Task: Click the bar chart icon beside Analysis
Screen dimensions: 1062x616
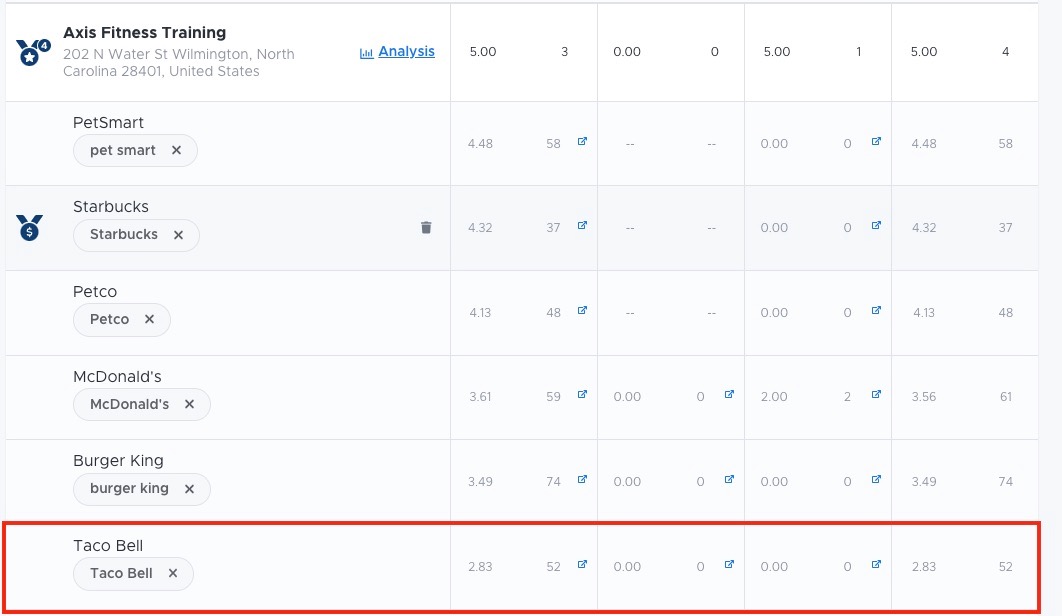Action: coord(366,53)
